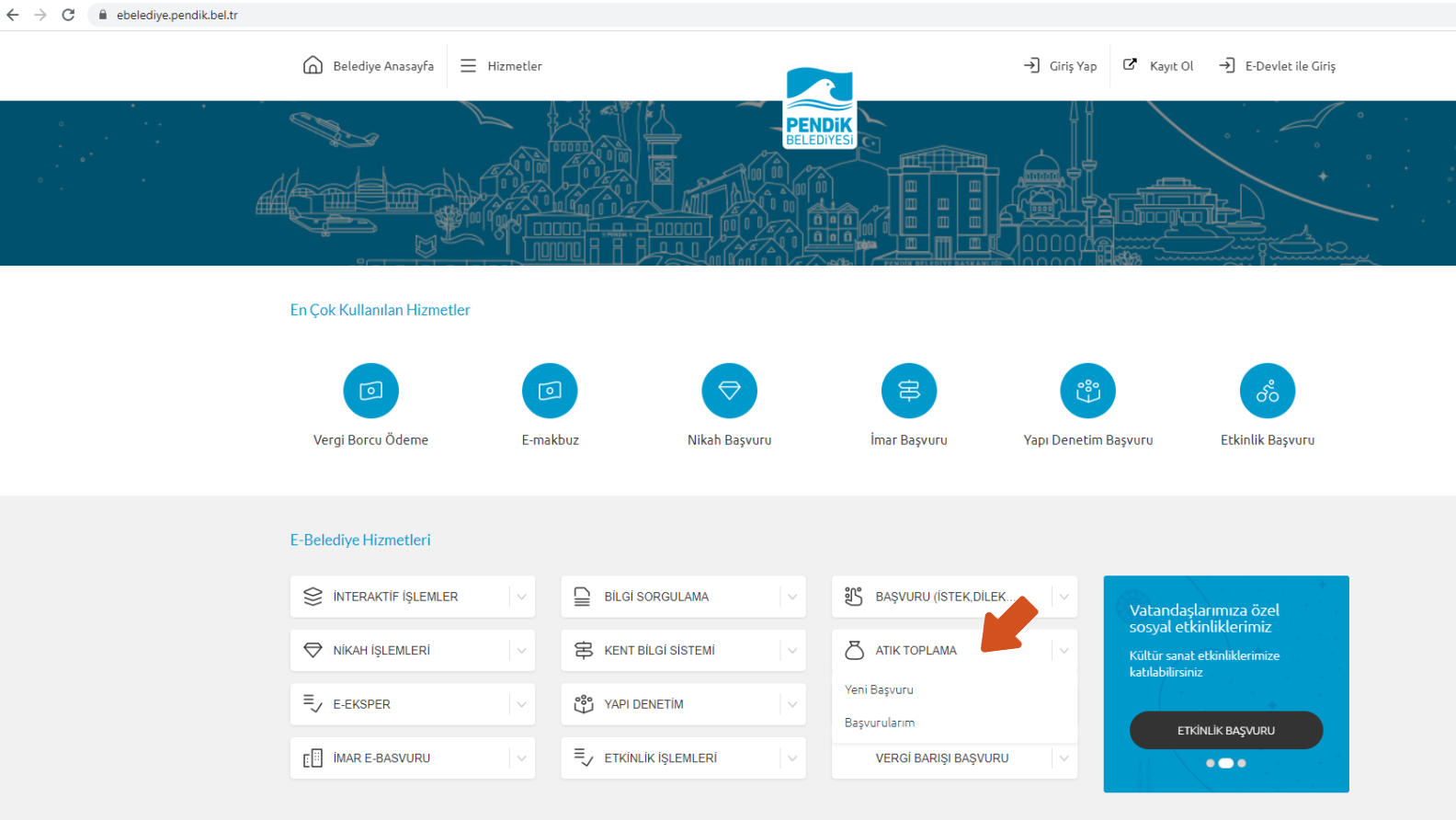Expand the İNTERAKTİF İŞLEMLER chevron
1456x820 pixels.
point(521,597)
